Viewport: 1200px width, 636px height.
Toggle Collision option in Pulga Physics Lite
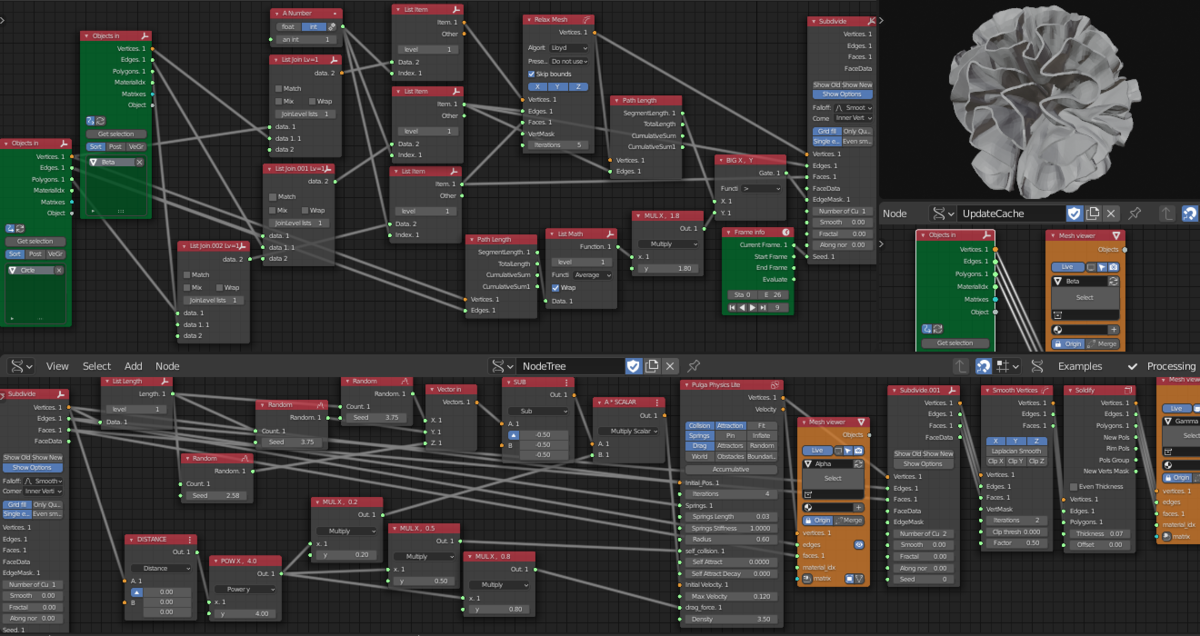[699, 425]
